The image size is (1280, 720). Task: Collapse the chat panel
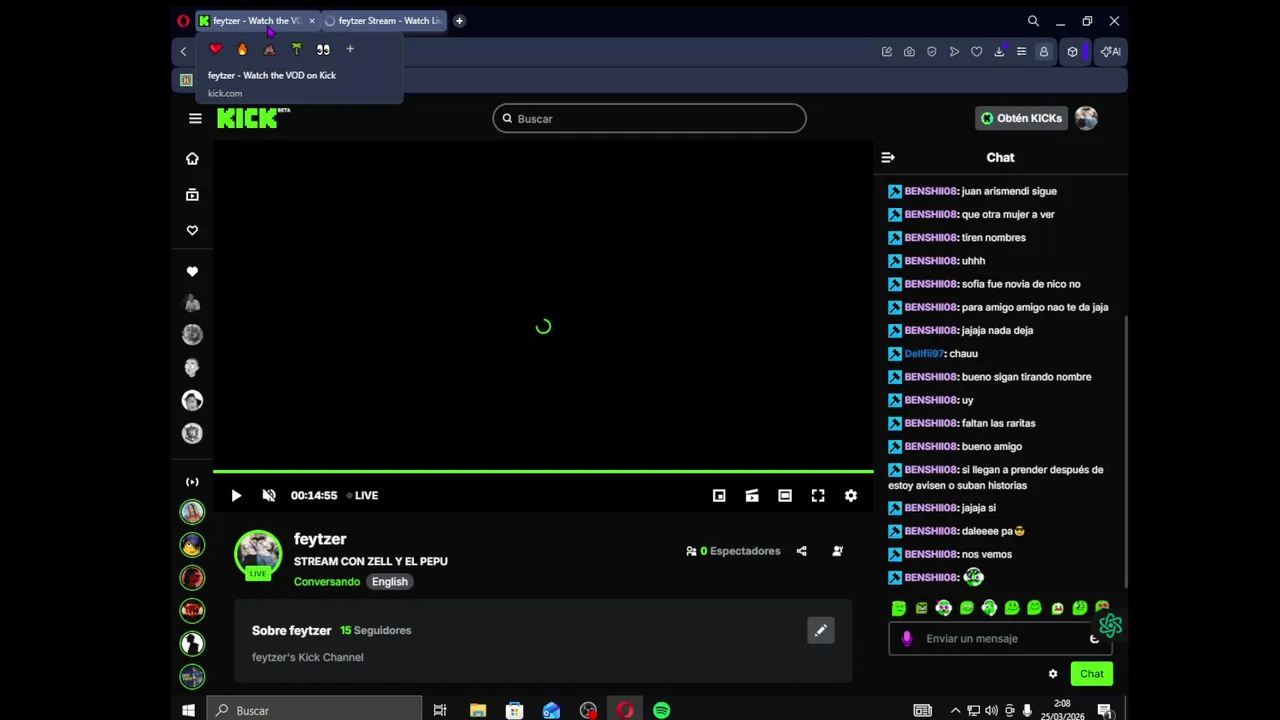pos(888,157)
